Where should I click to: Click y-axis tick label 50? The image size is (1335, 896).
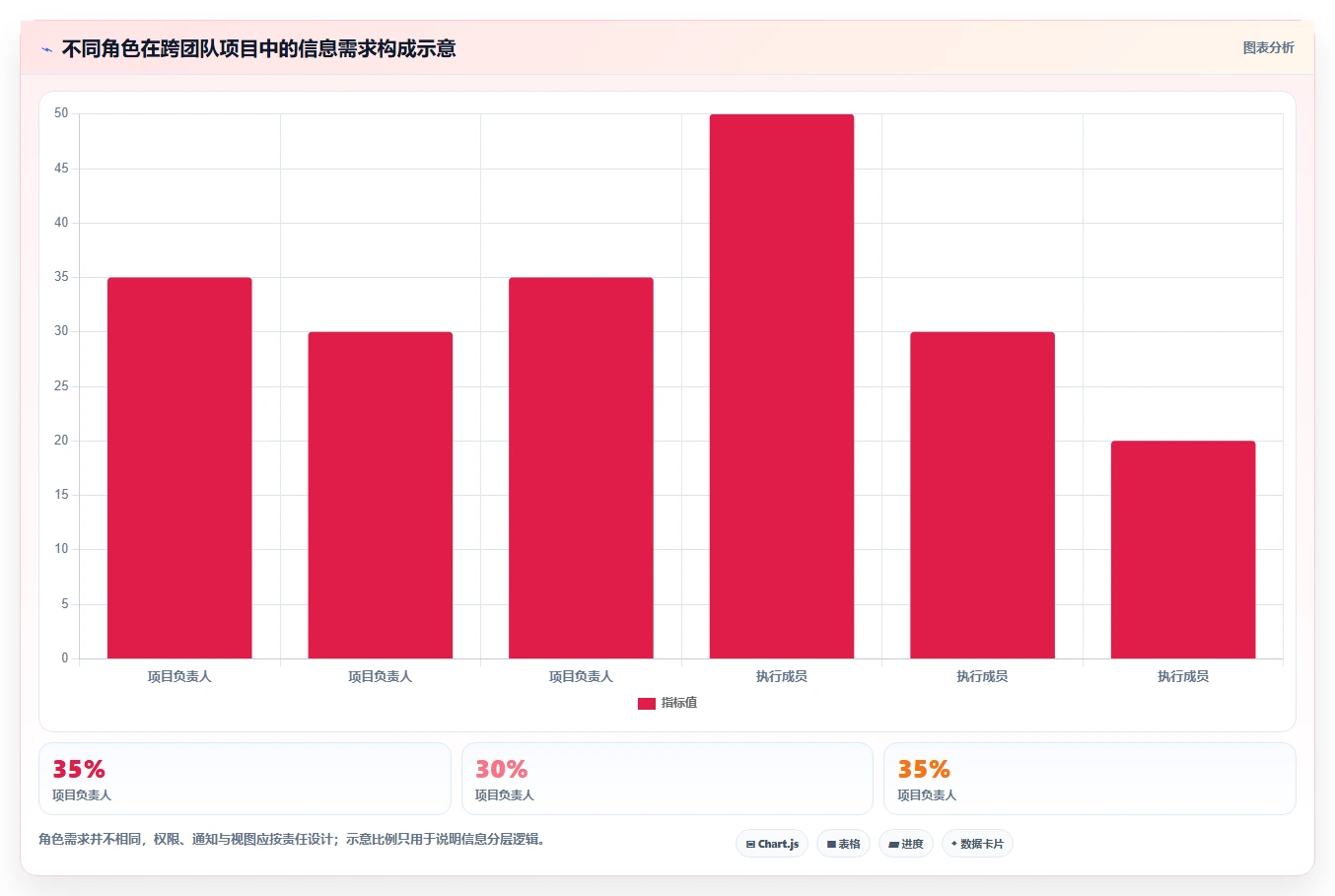pyautogui.click(x=62, y=113)
